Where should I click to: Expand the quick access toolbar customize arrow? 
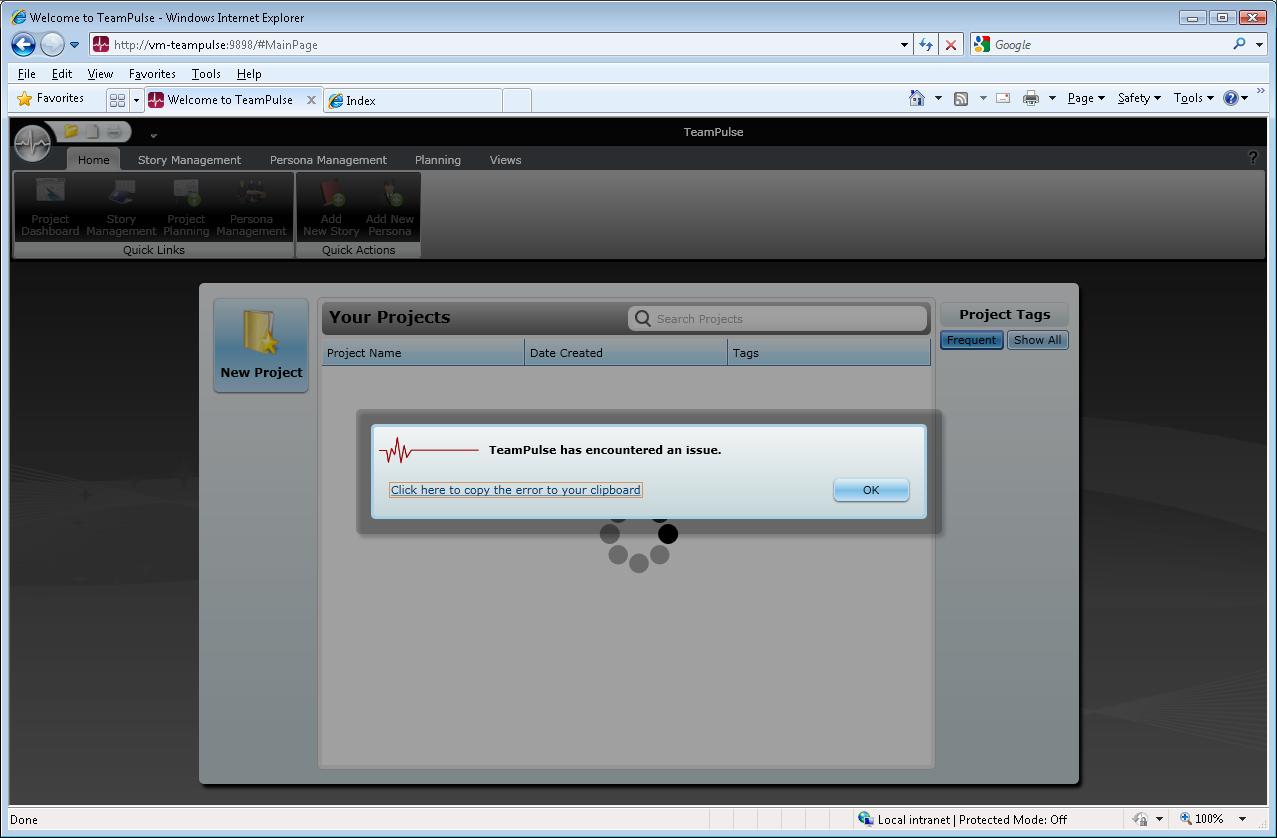153,135
